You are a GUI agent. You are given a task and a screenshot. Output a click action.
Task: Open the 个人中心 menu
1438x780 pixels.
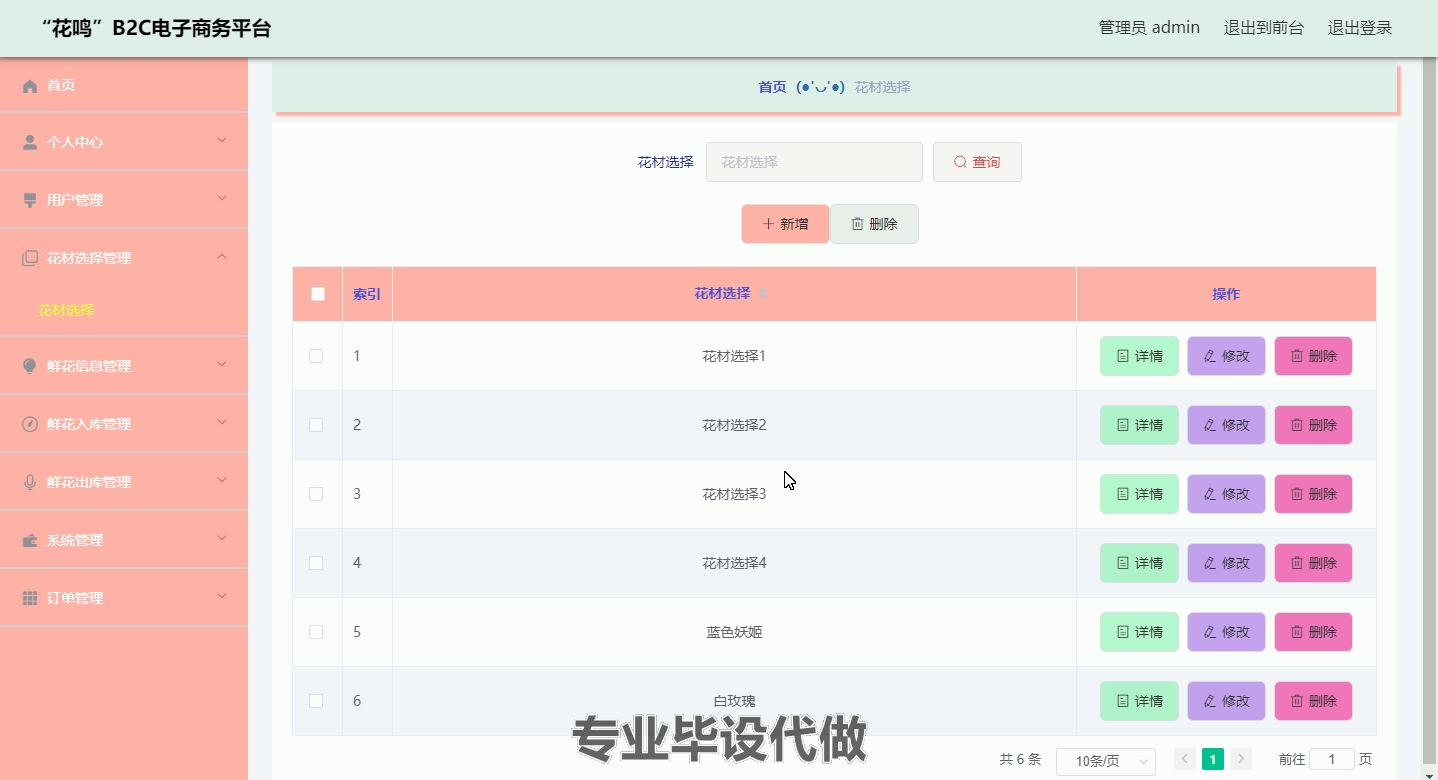(x=124, y=142)
